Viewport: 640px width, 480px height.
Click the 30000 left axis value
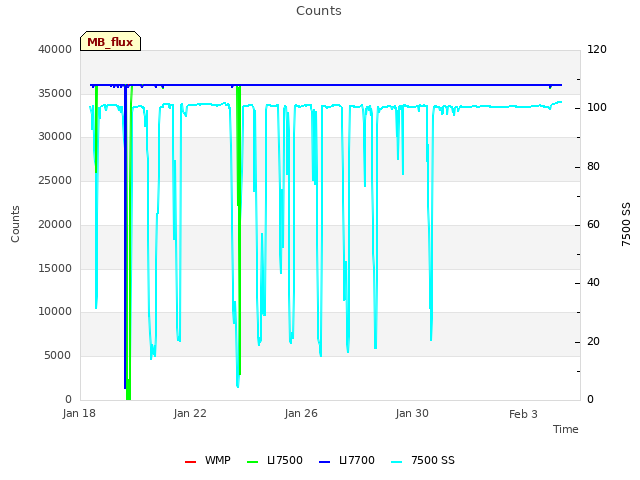(55, 136)
